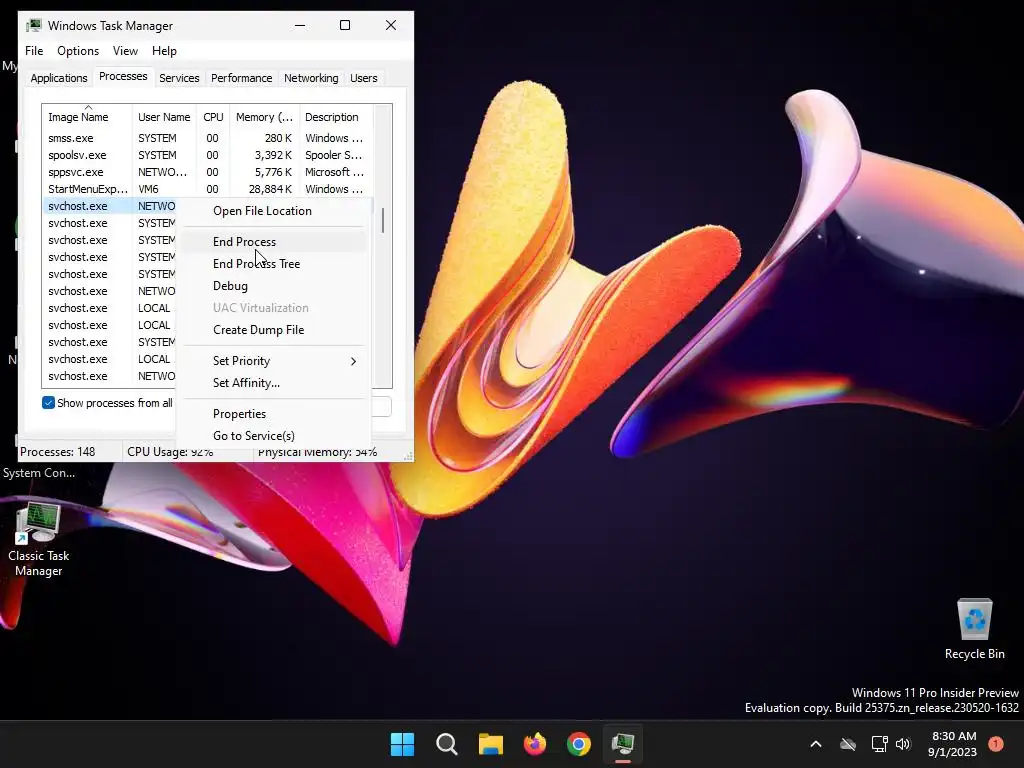Open the clock showing 8:30 AM
Viewport: 1024px width, 768px height.
(953, 744)
